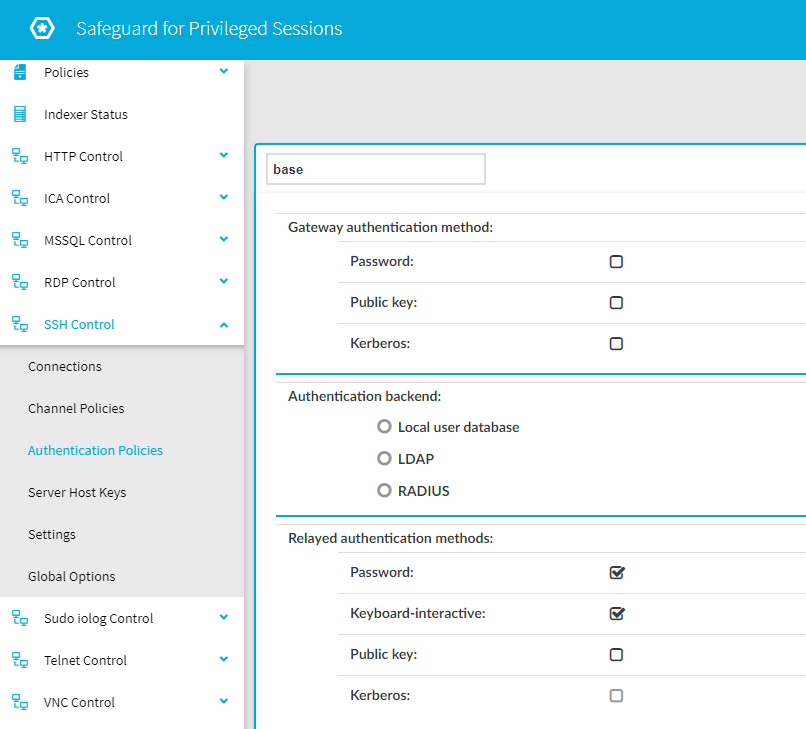This screenshot has height=729, width=806.
Task: Click the MSSQL Control network icon
Action: pyautogui.click(x=20, y=240)
